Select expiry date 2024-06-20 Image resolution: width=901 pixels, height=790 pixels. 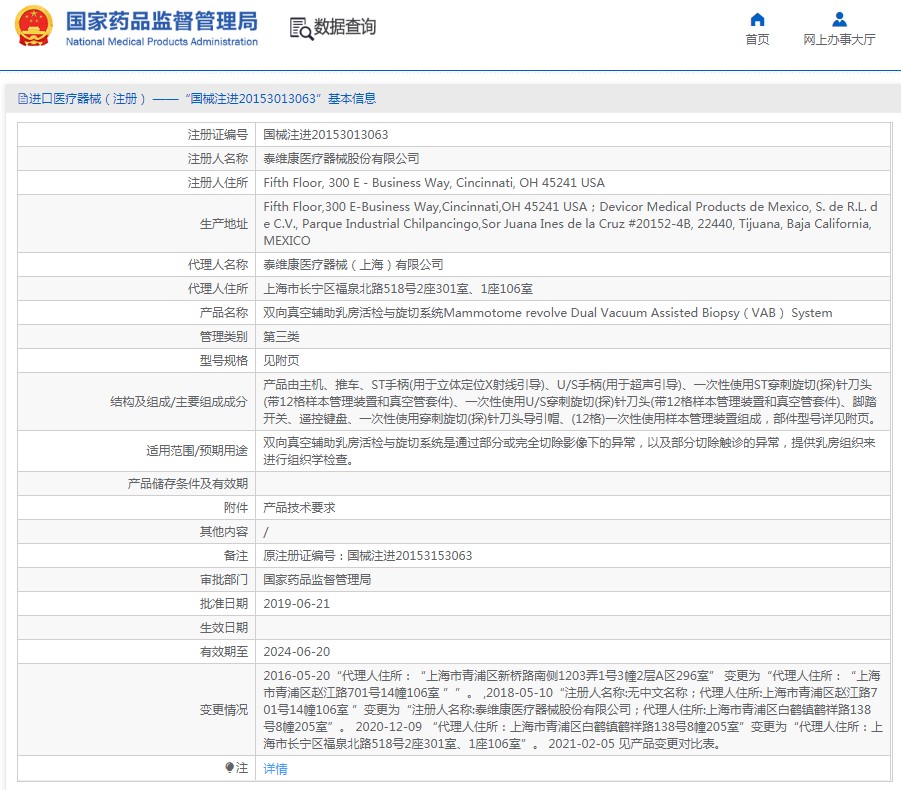297,652
